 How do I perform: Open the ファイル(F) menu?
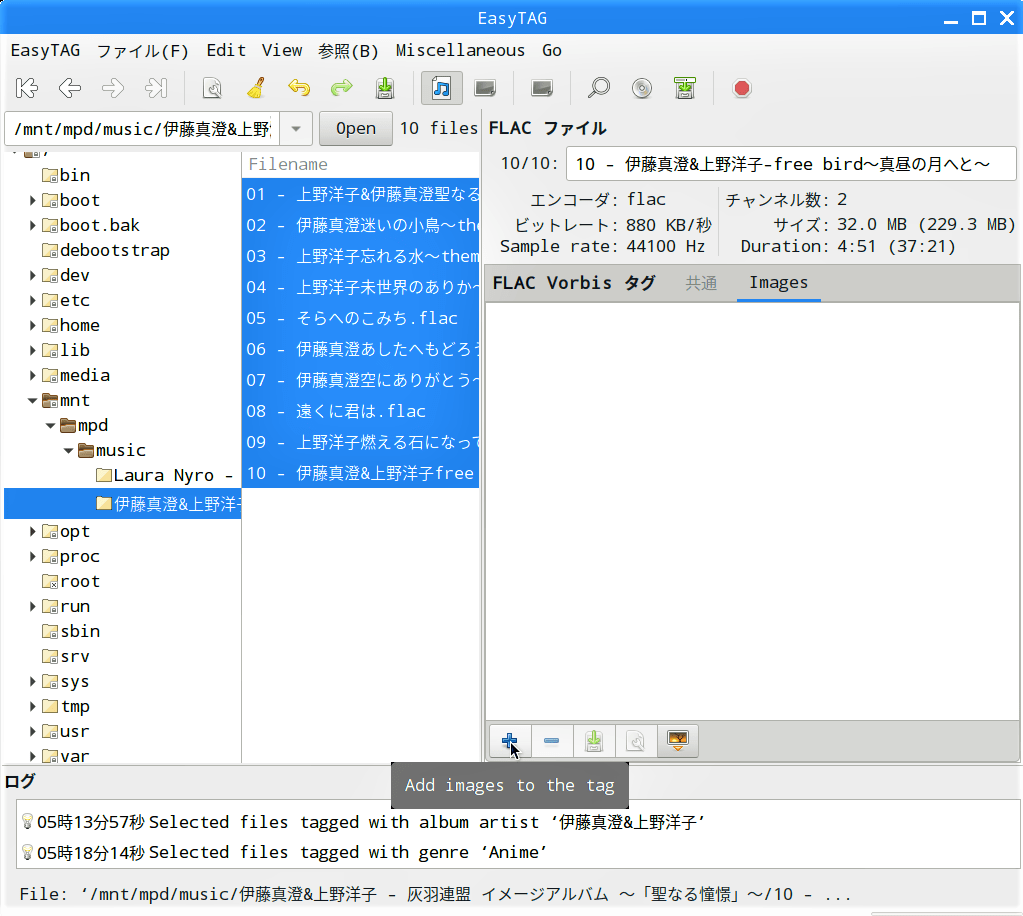point(142,50)
